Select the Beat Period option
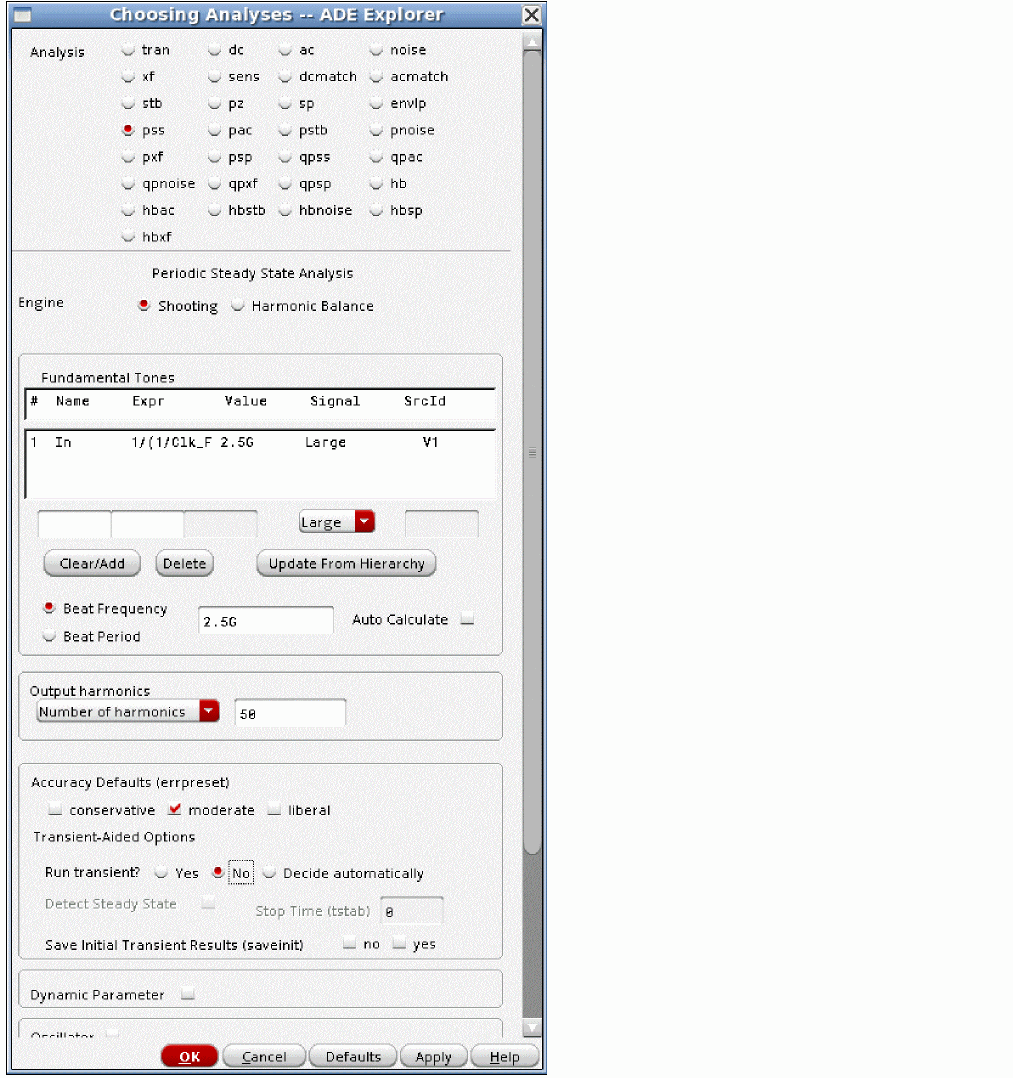 (x=49, y=636)
